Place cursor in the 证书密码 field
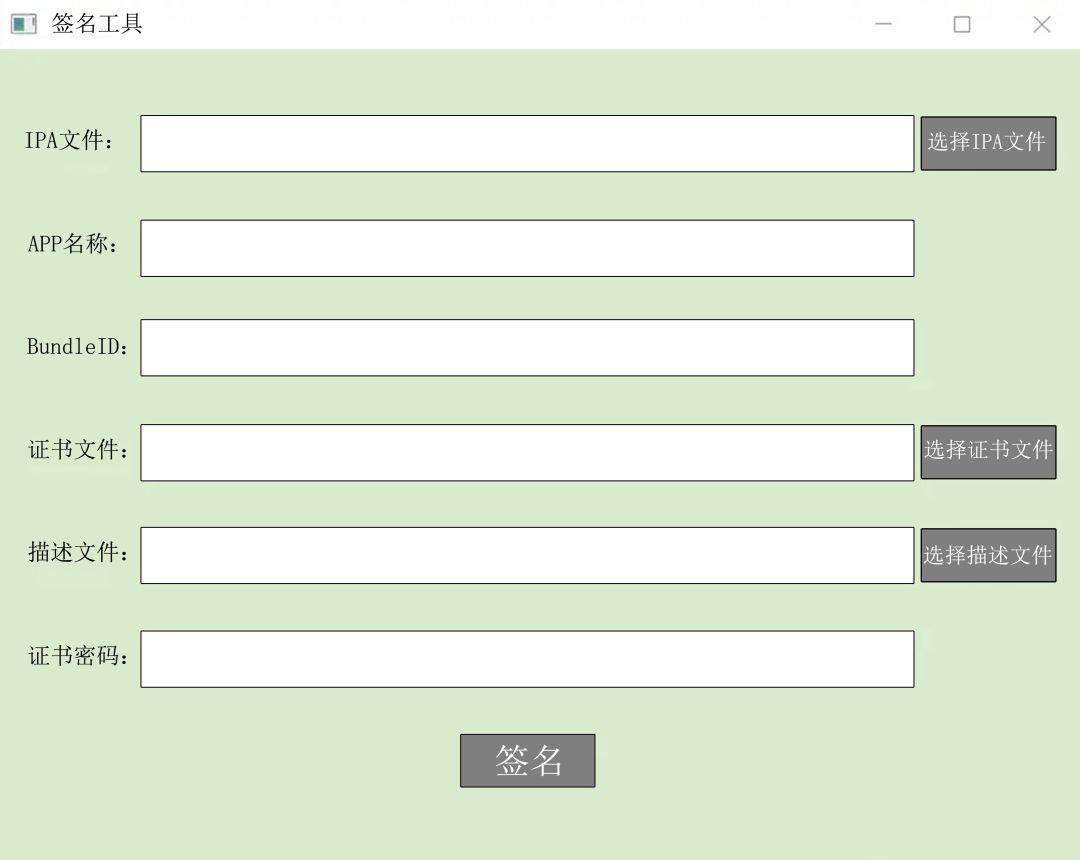Image resolution: width=1080 pixels, height=860 pixels. 527,659
